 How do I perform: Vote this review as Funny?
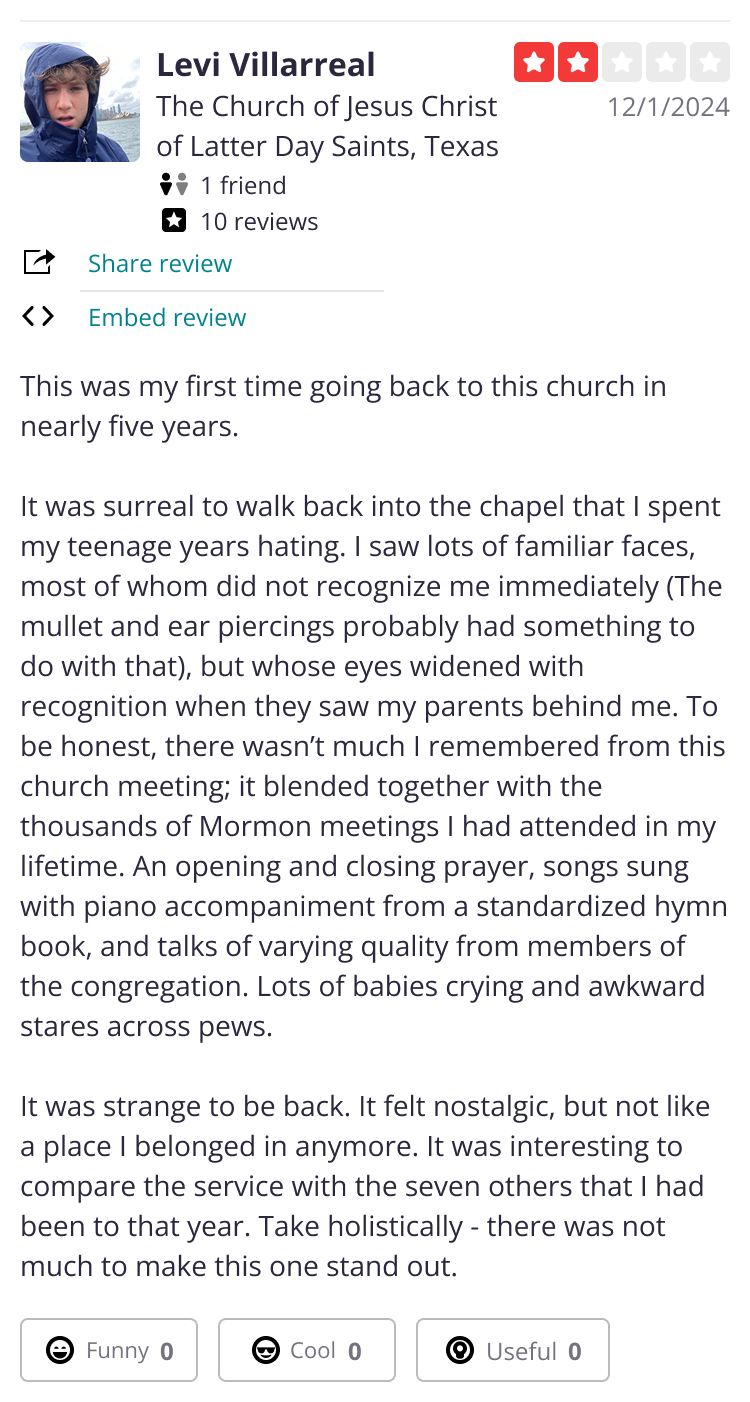pos(109,1351)
